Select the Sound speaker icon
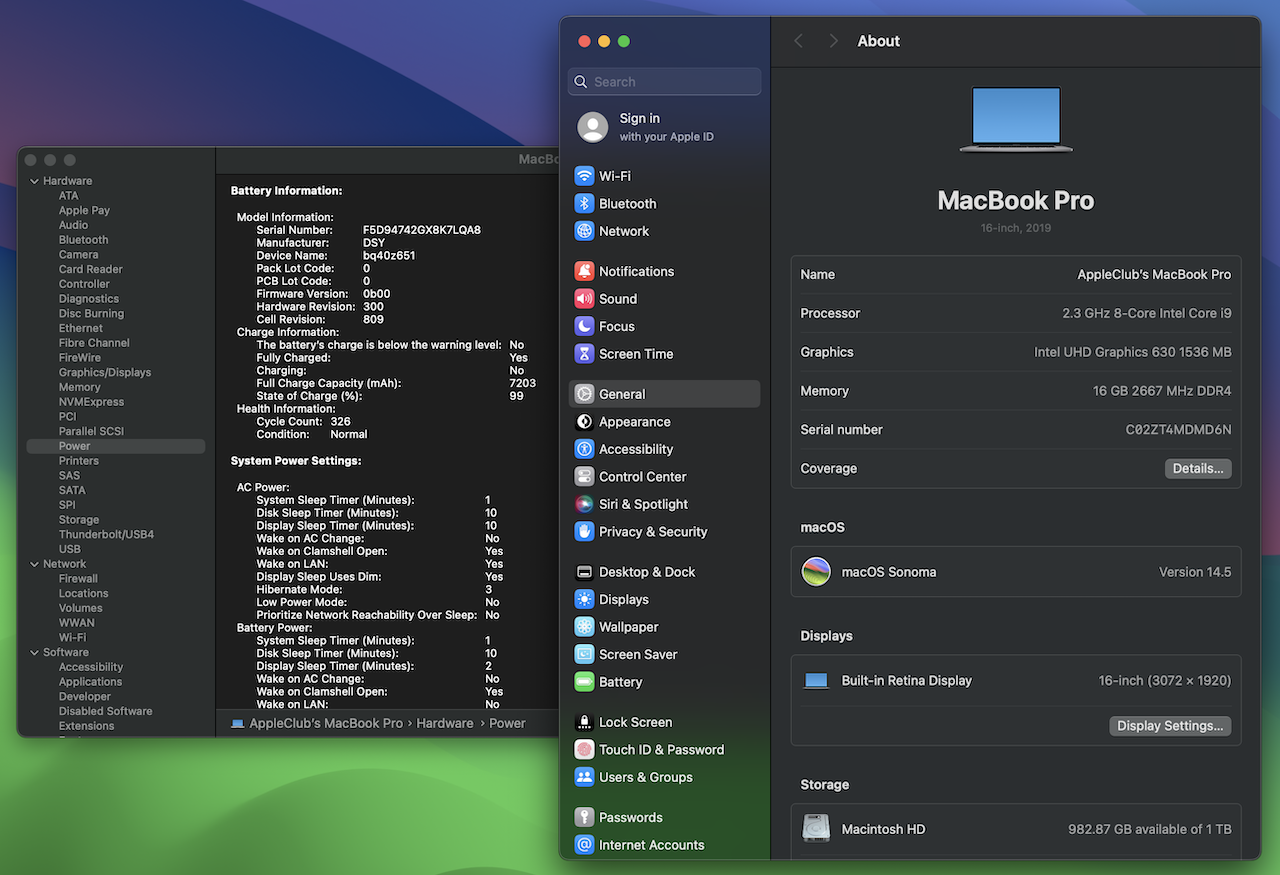This screenshot has height=875, width=1280. 585,299
